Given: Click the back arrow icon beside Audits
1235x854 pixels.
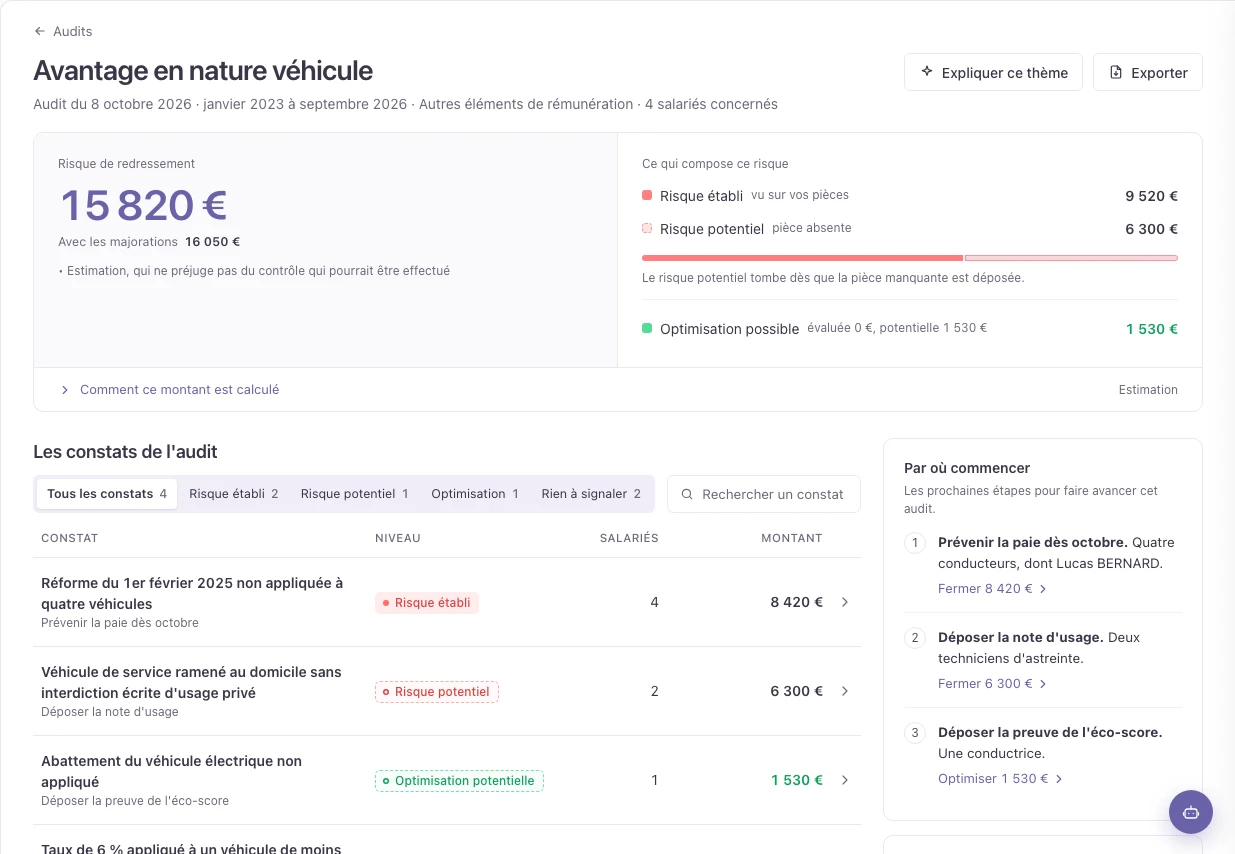Looking at the screenshot, I should tap(40, 31).
